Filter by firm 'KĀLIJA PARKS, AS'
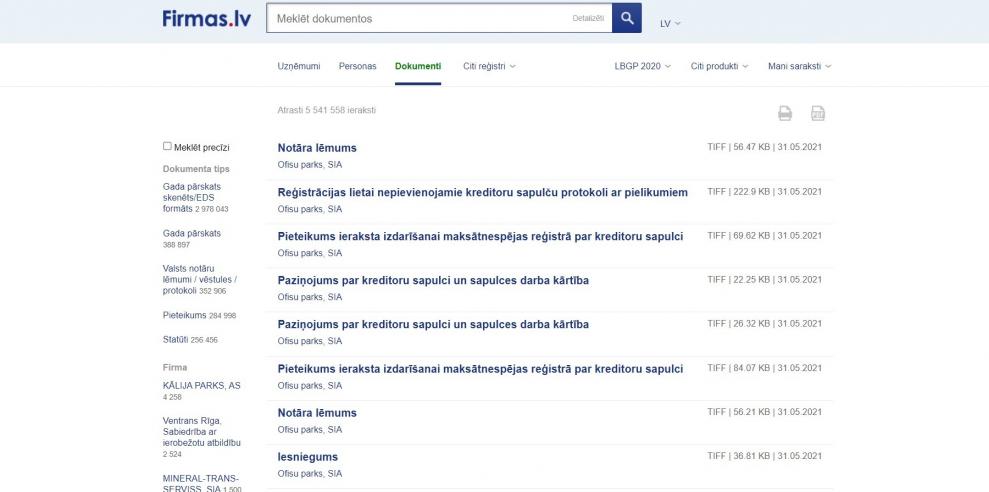 pyautogui.click(x=201, y=385)
